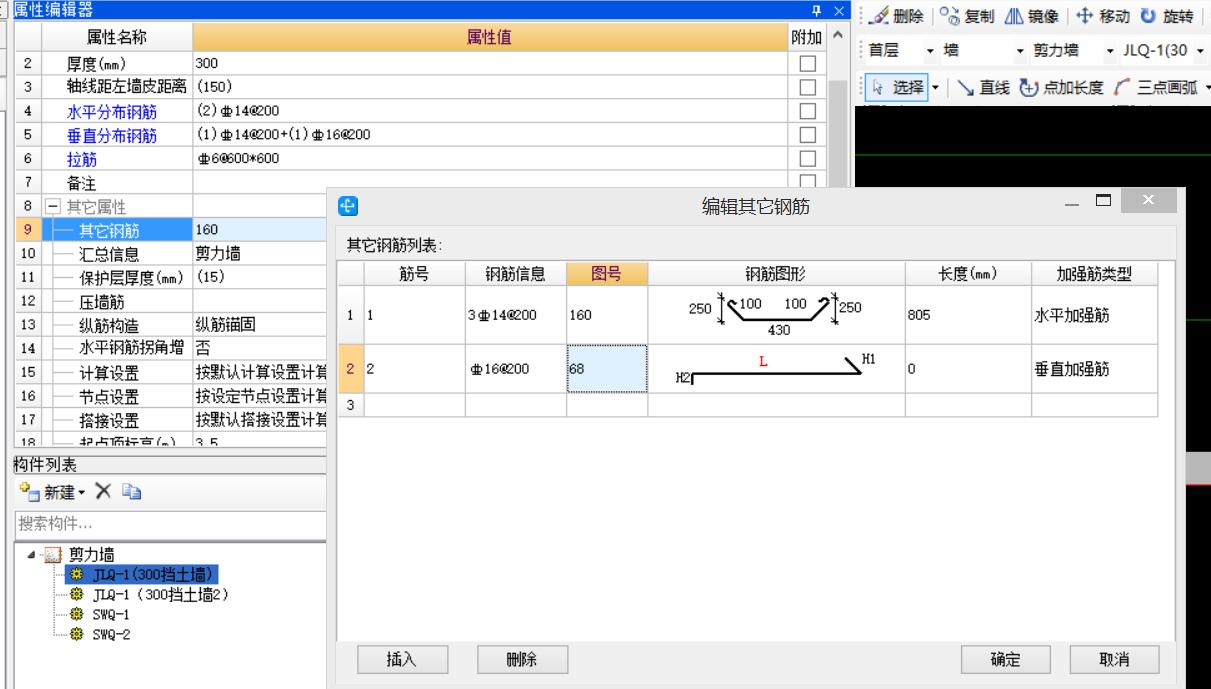Click the 图号 column header
This screenshot has width=1211, height=689.
606,274
